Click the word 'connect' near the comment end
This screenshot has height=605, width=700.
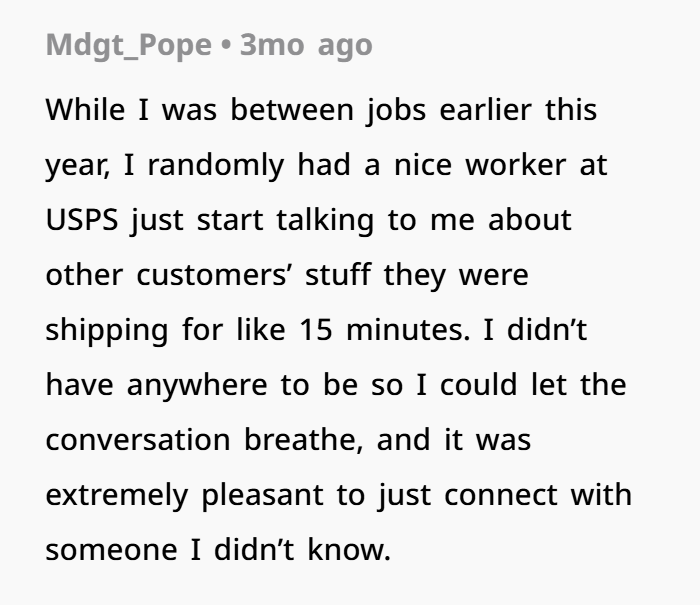(501, 495)
